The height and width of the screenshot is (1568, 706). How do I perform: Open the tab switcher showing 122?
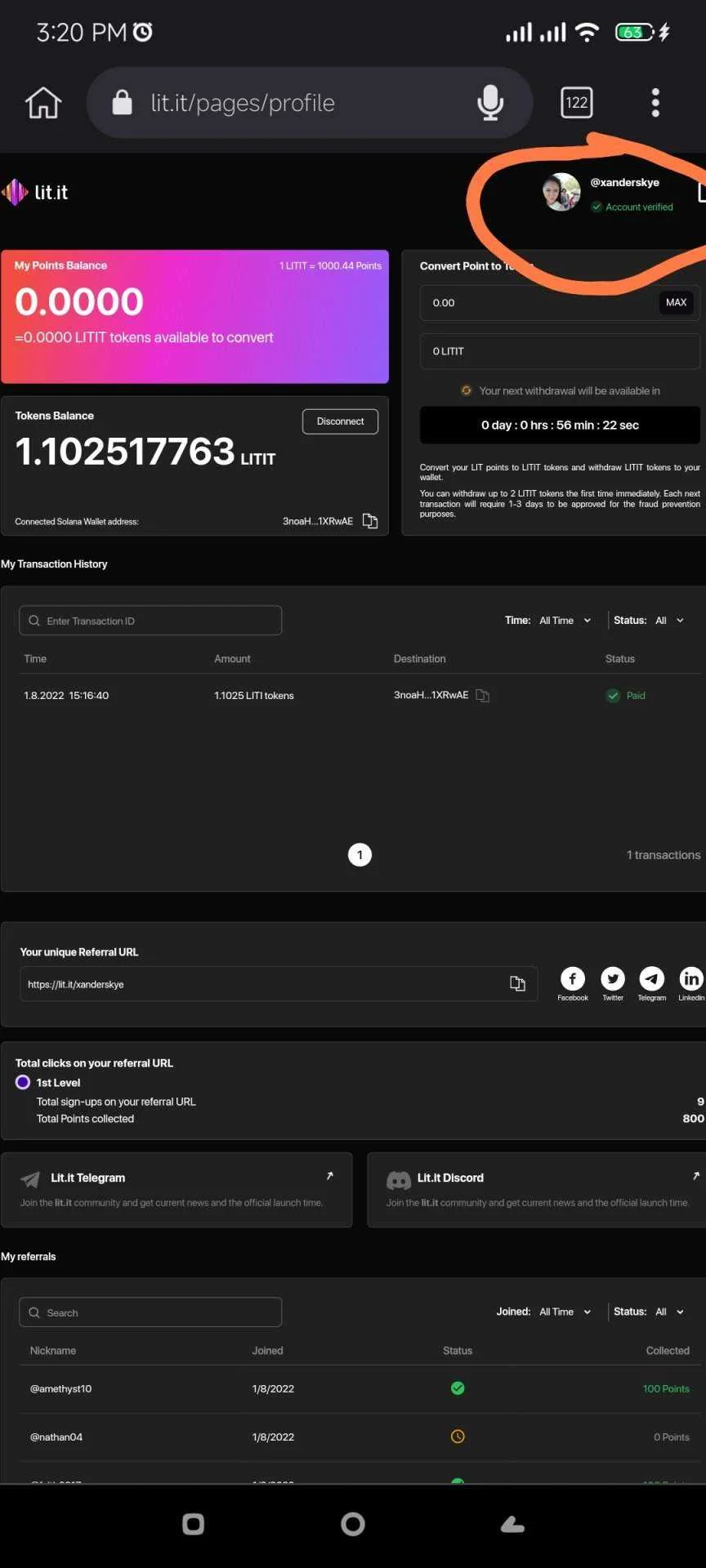(577, 103)
